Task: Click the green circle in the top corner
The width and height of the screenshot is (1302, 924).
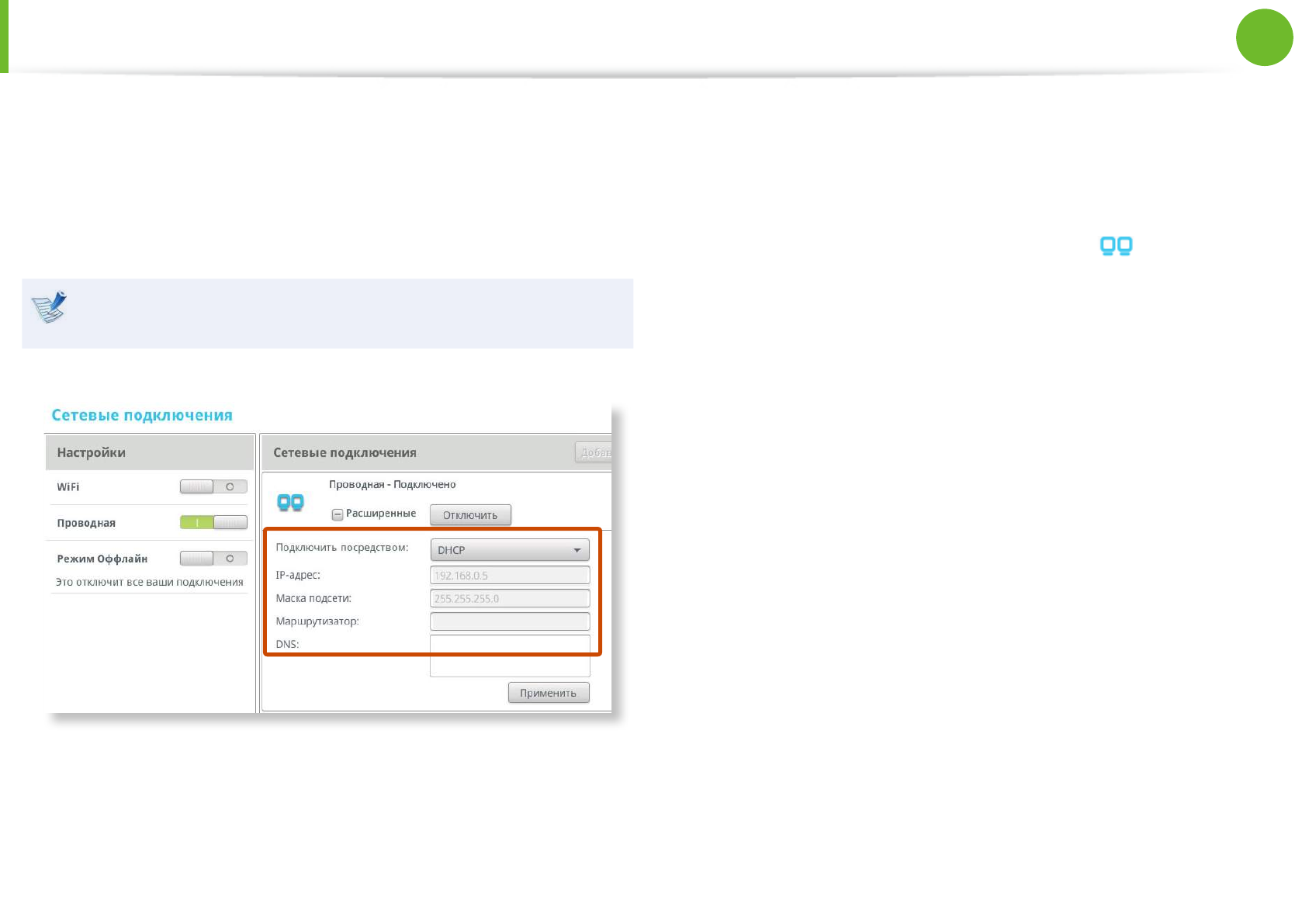Action: 1264,37
